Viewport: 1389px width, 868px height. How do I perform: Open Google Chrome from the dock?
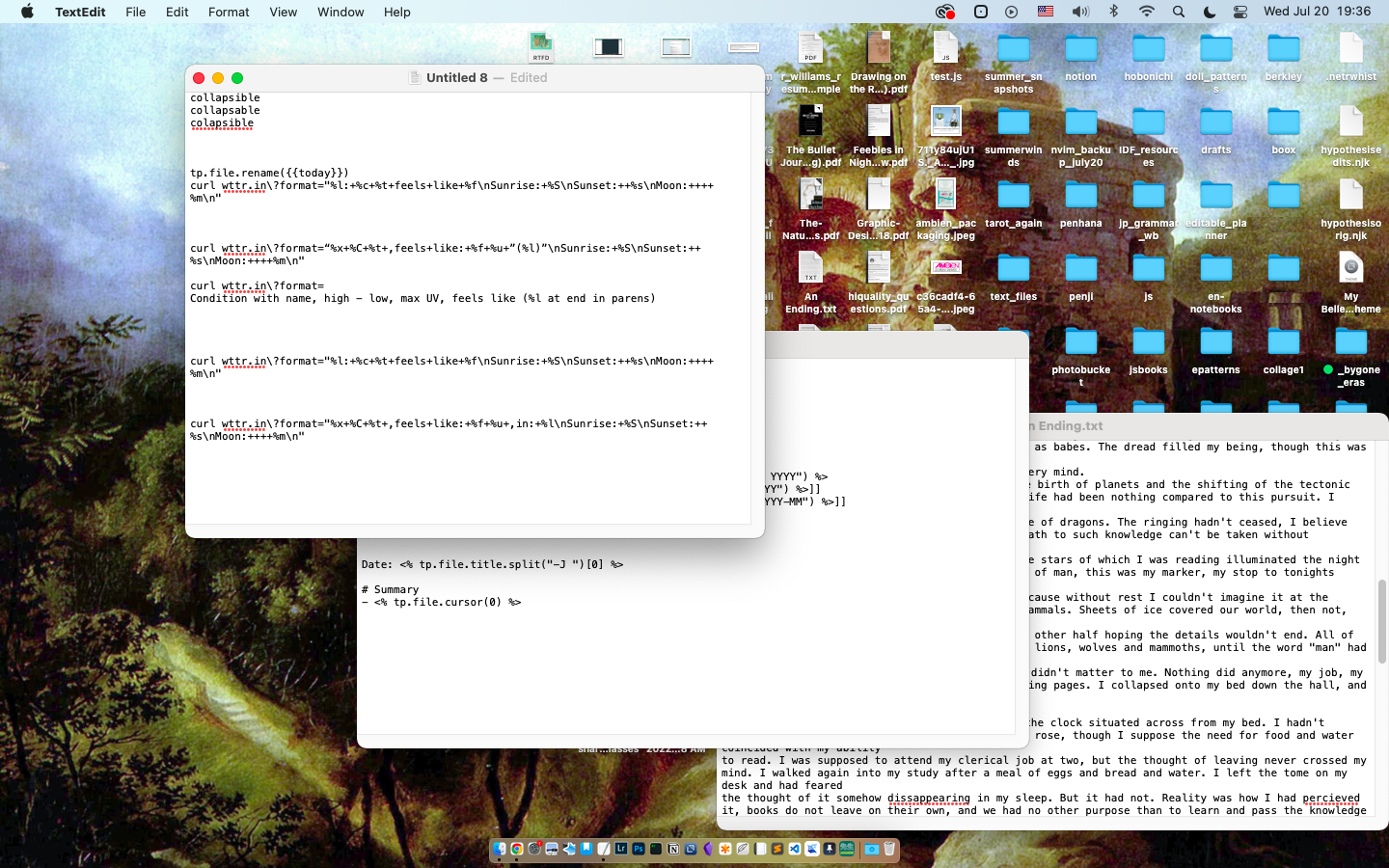517,849
